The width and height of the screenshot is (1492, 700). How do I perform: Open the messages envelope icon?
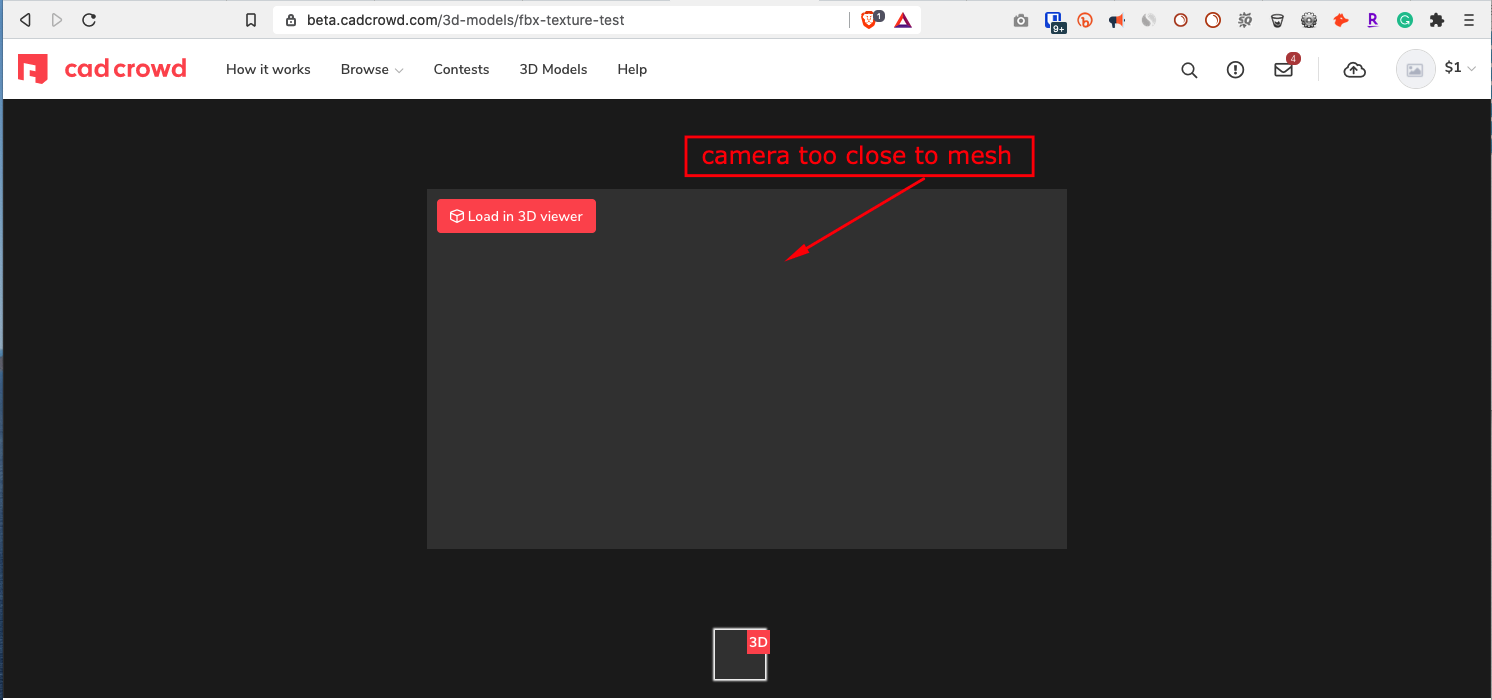pos(1283,70)
